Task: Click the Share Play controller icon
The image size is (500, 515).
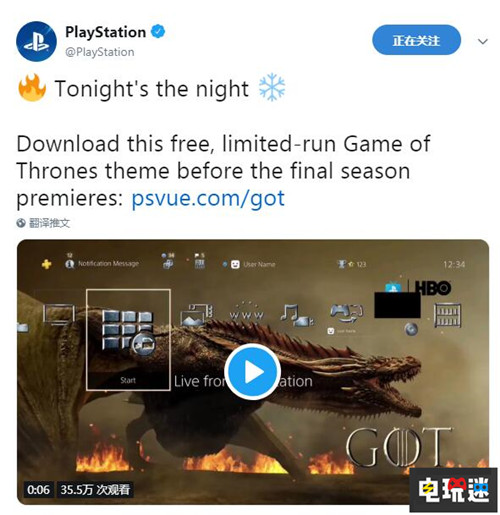Action: tap(346, 314)
